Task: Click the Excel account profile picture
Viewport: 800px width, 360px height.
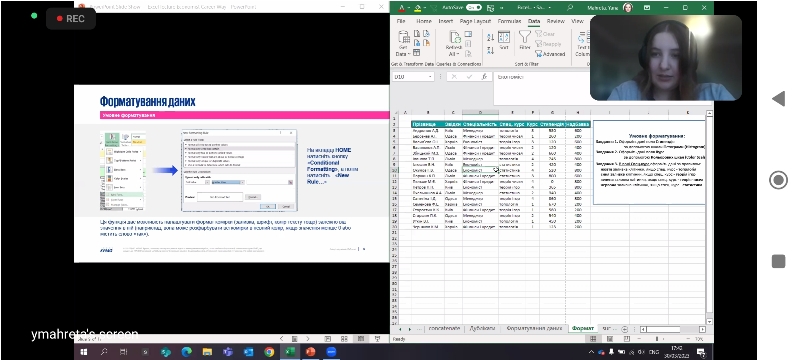Action: (x=628, y=8)
